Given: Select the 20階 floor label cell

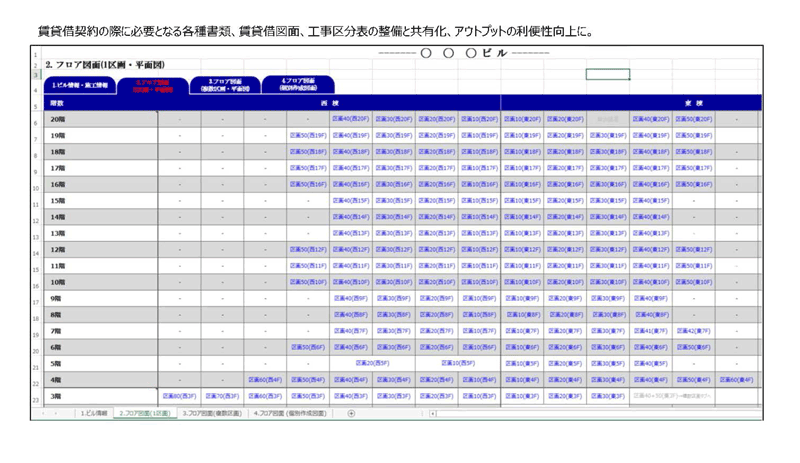Looking at the screenshot, I should (x=101, y=119).
